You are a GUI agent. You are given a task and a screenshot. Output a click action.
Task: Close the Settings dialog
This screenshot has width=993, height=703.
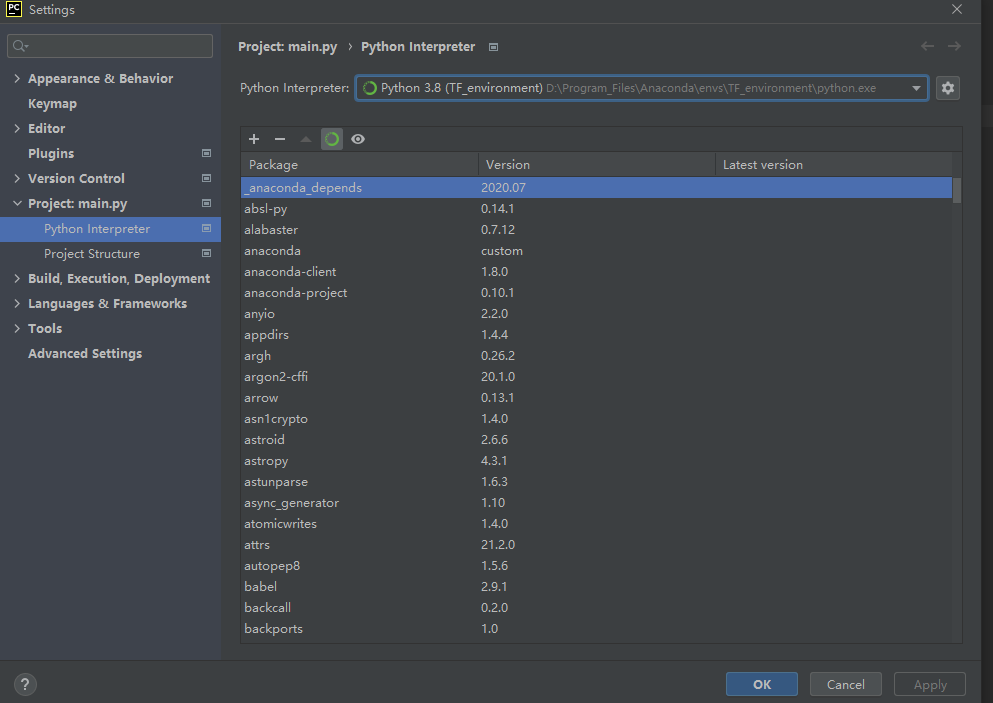click(957, 10)
